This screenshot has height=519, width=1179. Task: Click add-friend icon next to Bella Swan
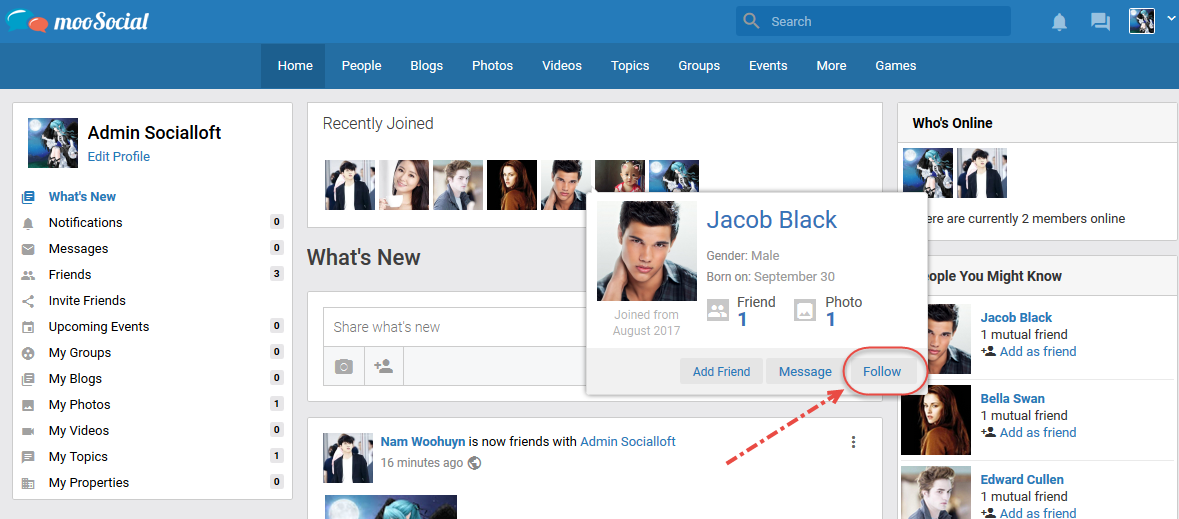(x=989, y=432)
